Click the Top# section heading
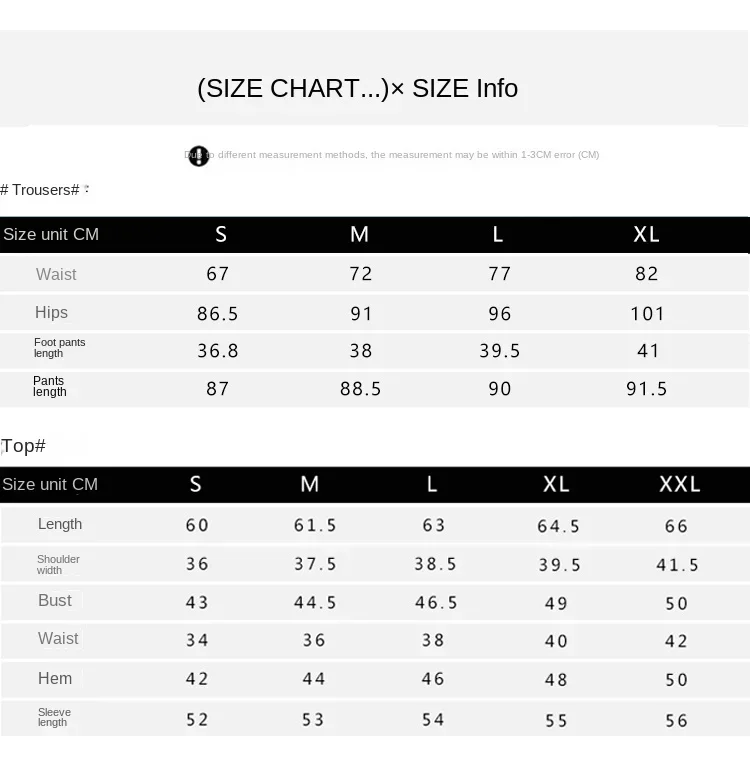This screenshot has height=763, width=750. pos(23,446)
